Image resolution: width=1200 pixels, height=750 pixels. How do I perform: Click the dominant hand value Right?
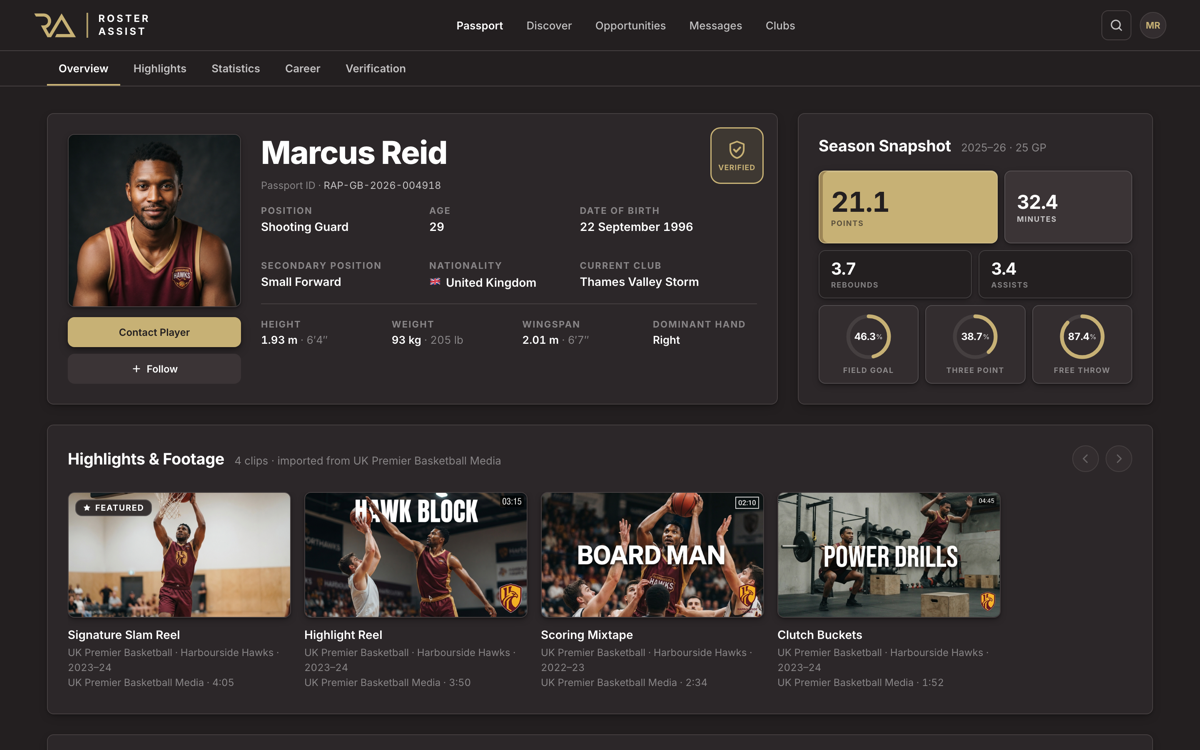[666, 340]
